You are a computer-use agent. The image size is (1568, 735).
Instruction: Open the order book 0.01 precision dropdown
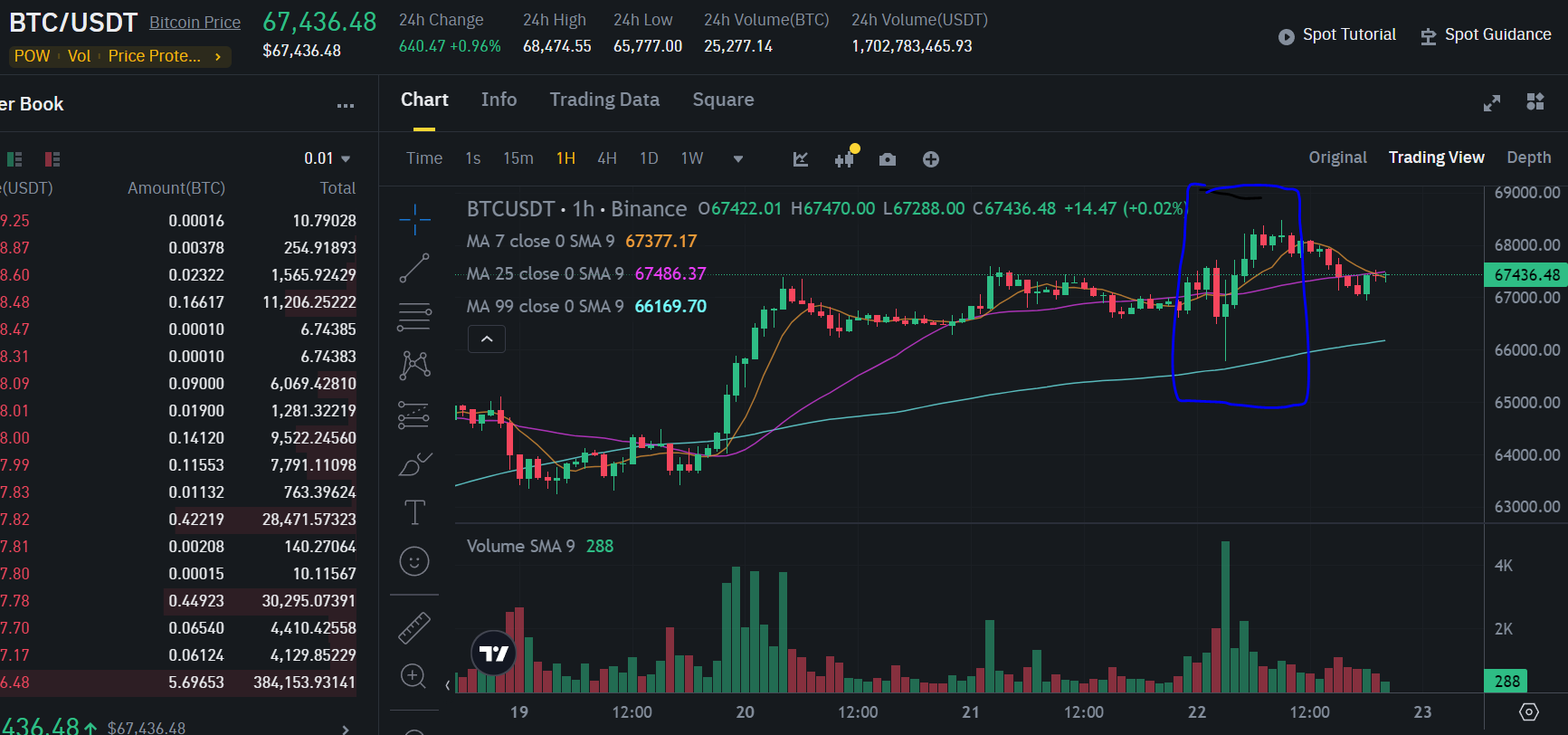tap(327, 158)
